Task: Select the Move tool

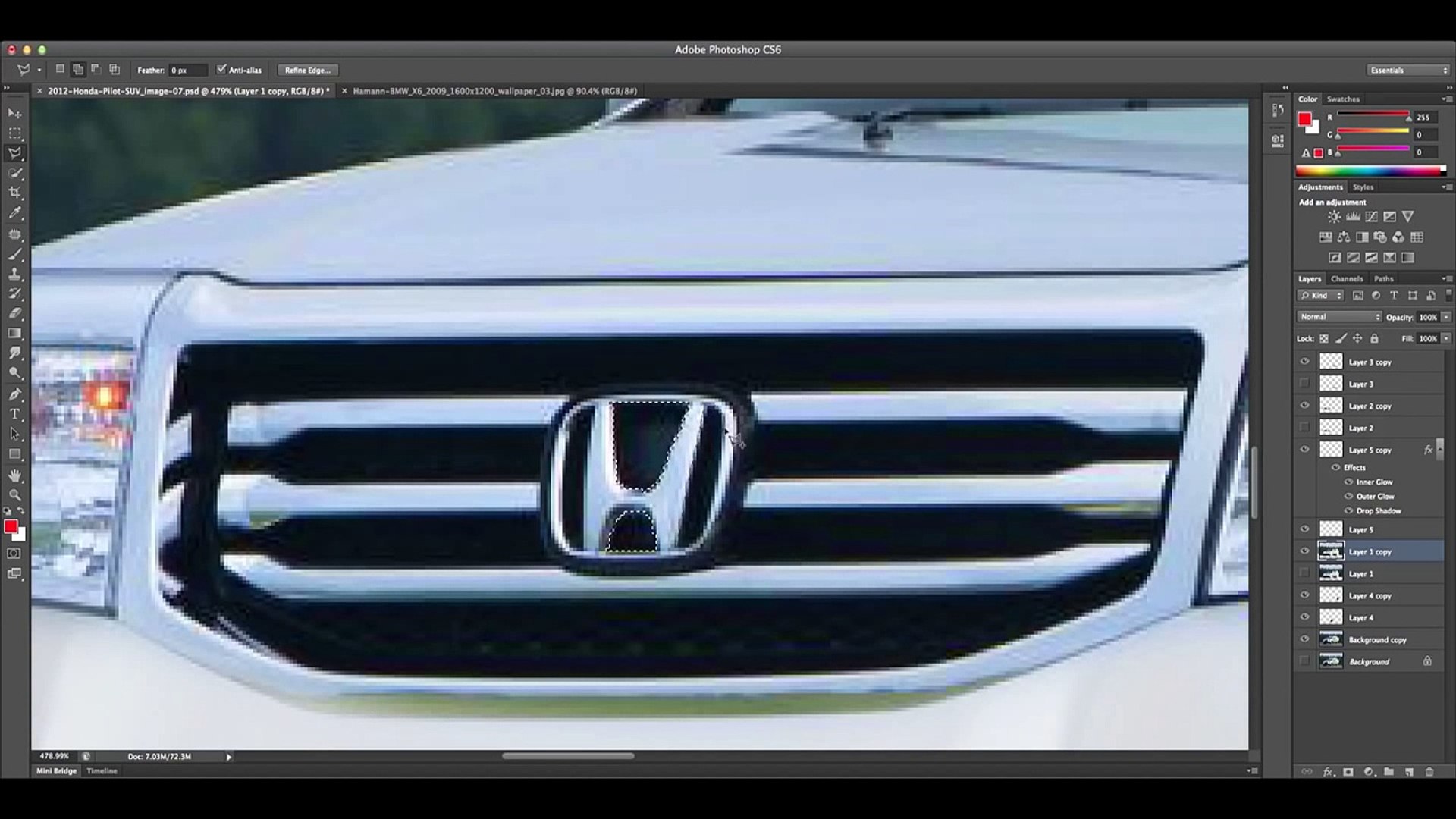Action: 15,113
